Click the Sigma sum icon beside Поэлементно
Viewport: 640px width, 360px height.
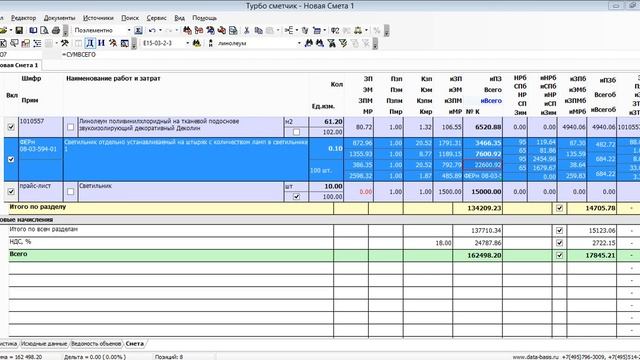(138, 30)
